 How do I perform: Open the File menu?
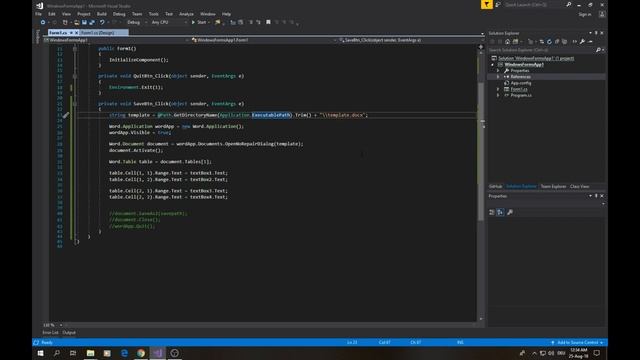38,14
